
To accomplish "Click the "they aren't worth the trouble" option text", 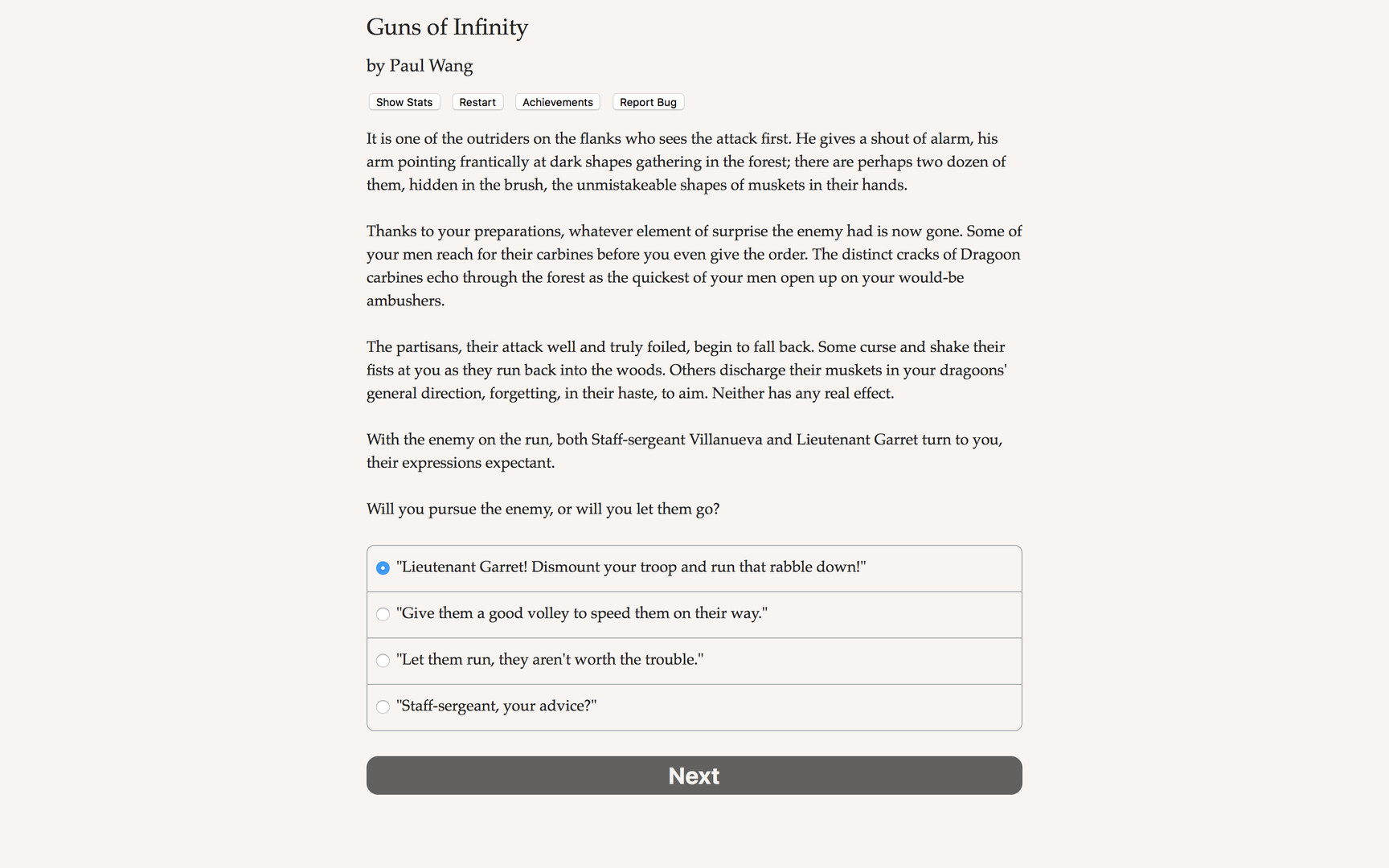I will point(550,660).
